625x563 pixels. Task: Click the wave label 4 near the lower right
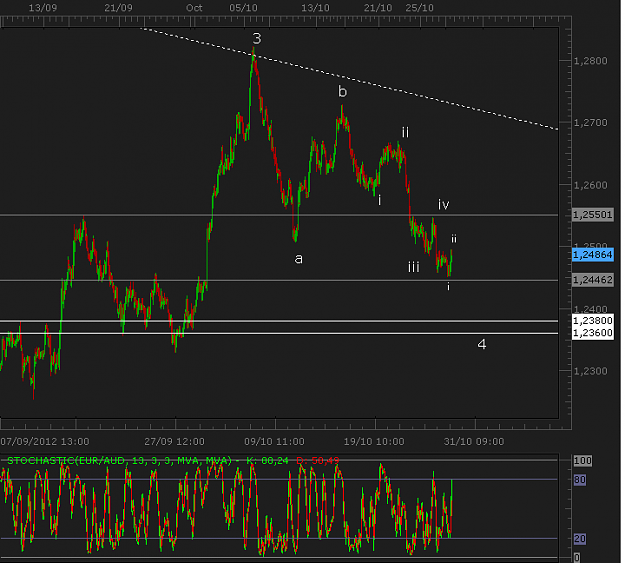482,344
